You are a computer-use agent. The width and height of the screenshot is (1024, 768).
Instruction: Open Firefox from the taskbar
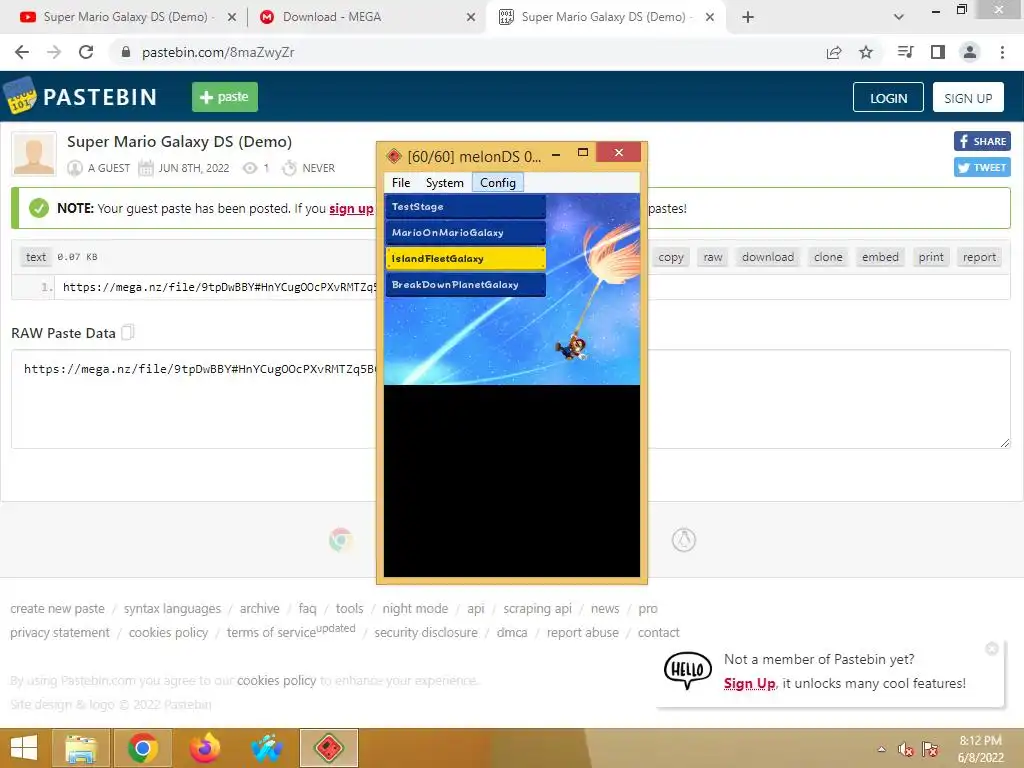pyautogui.click(x=204, y=748)
